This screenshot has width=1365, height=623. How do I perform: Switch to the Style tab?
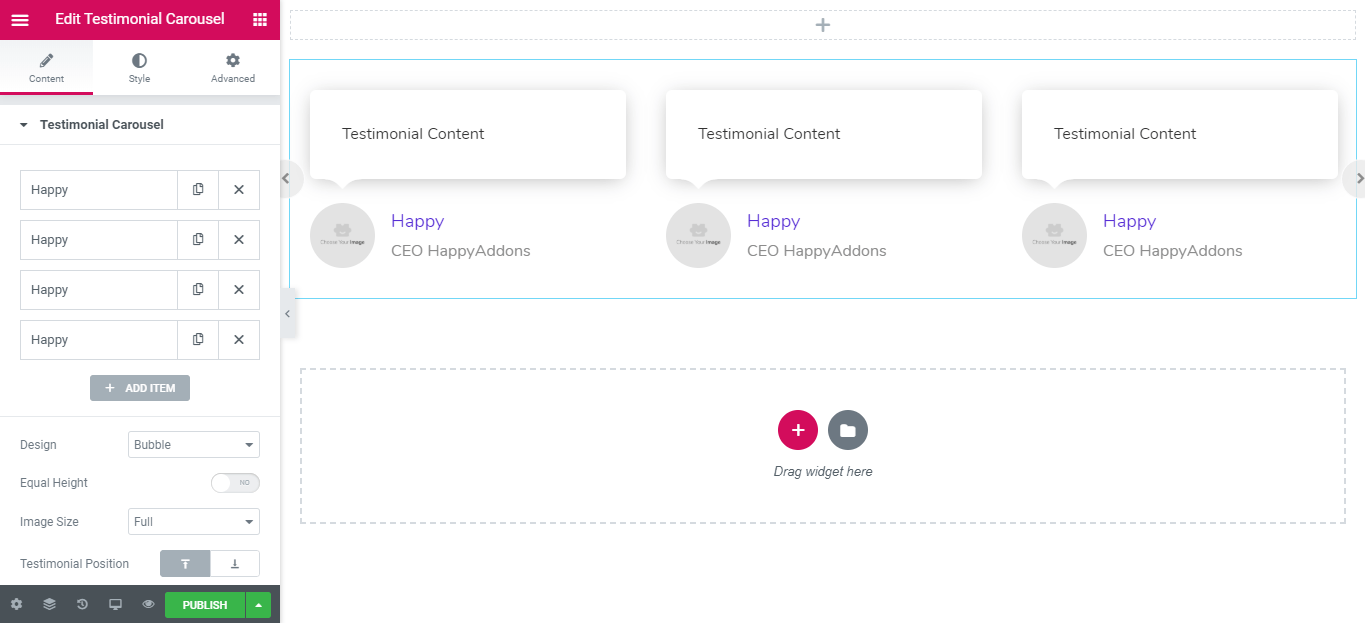pos(139,68)
